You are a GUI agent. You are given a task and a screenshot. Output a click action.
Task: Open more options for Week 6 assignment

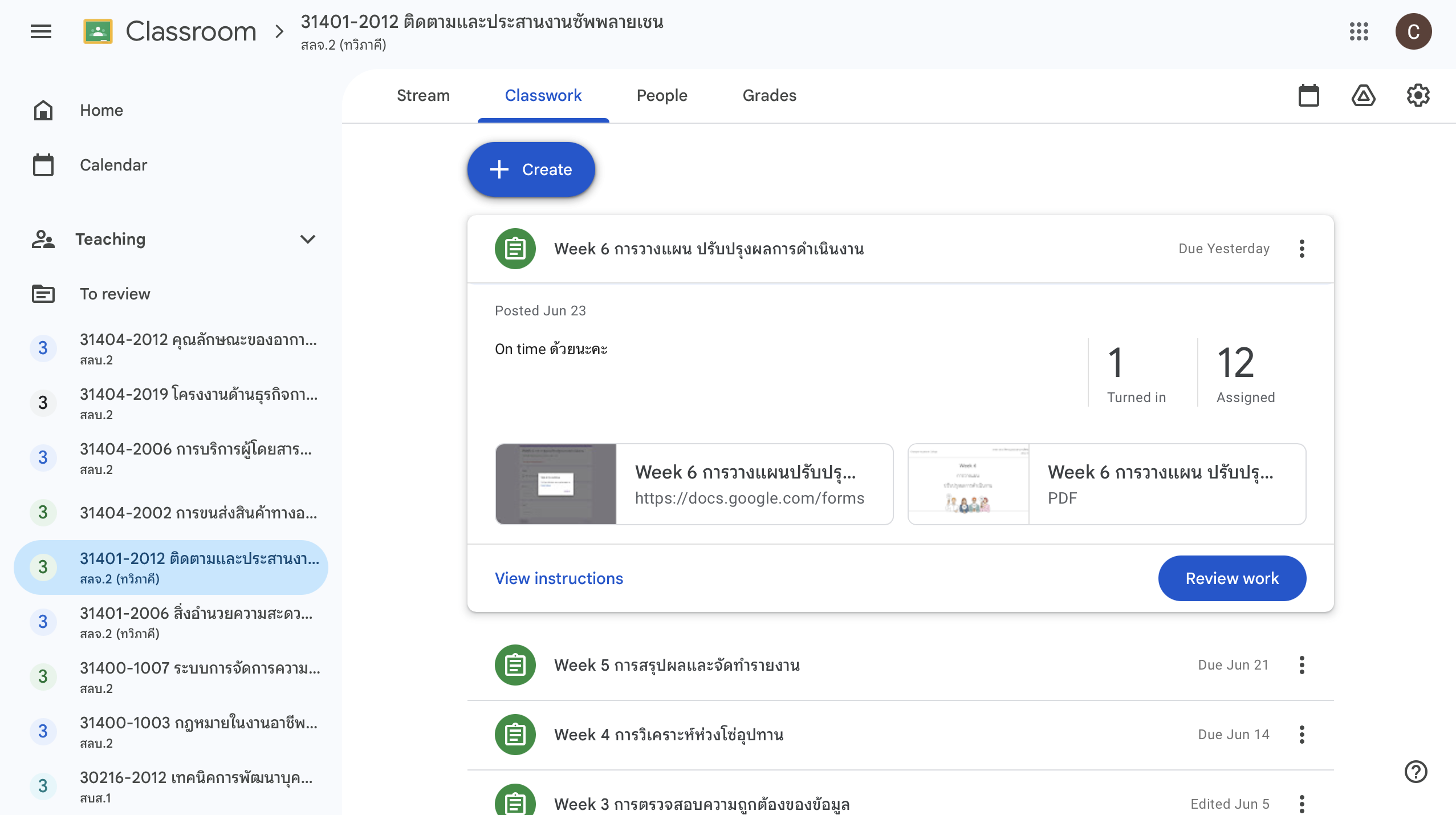click(1302, 249)
